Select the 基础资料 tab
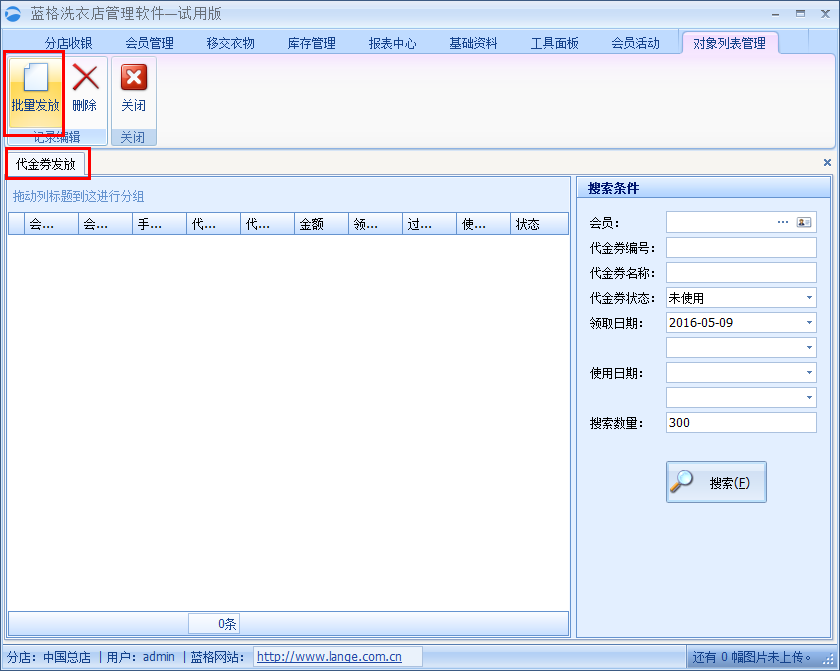Screen dimensions: 840x671 [x=473, y=43]
